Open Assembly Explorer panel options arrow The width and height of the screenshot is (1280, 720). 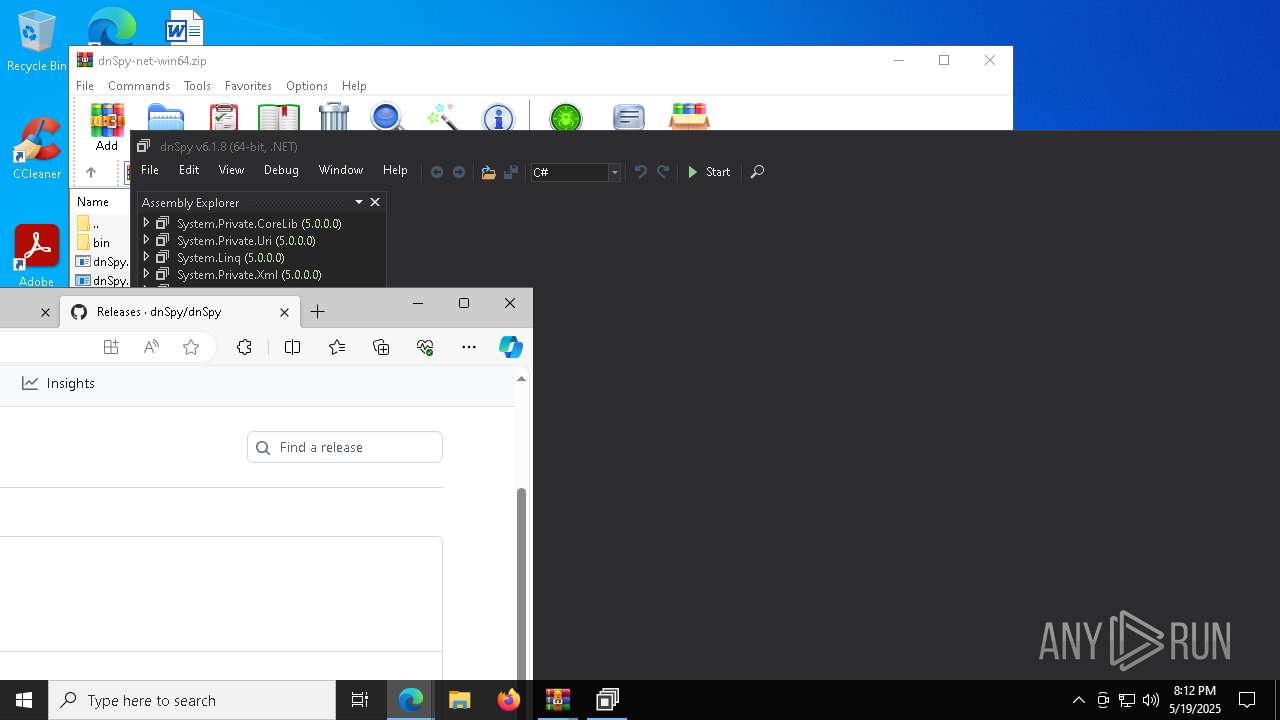click(359, 202)
